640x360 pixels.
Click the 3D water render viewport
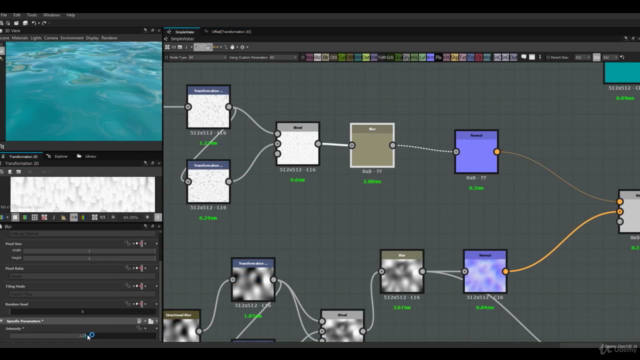[84, 91]
